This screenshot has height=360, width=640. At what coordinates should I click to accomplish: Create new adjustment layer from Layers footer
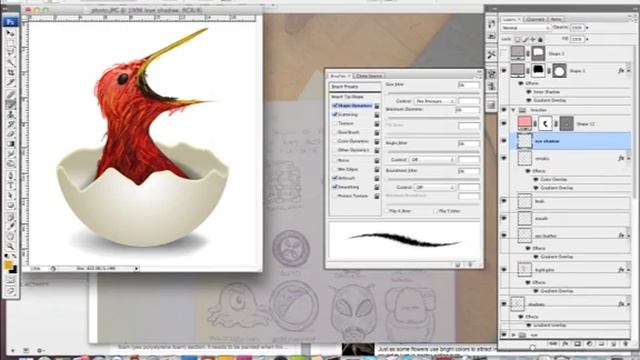click(589, 344)
